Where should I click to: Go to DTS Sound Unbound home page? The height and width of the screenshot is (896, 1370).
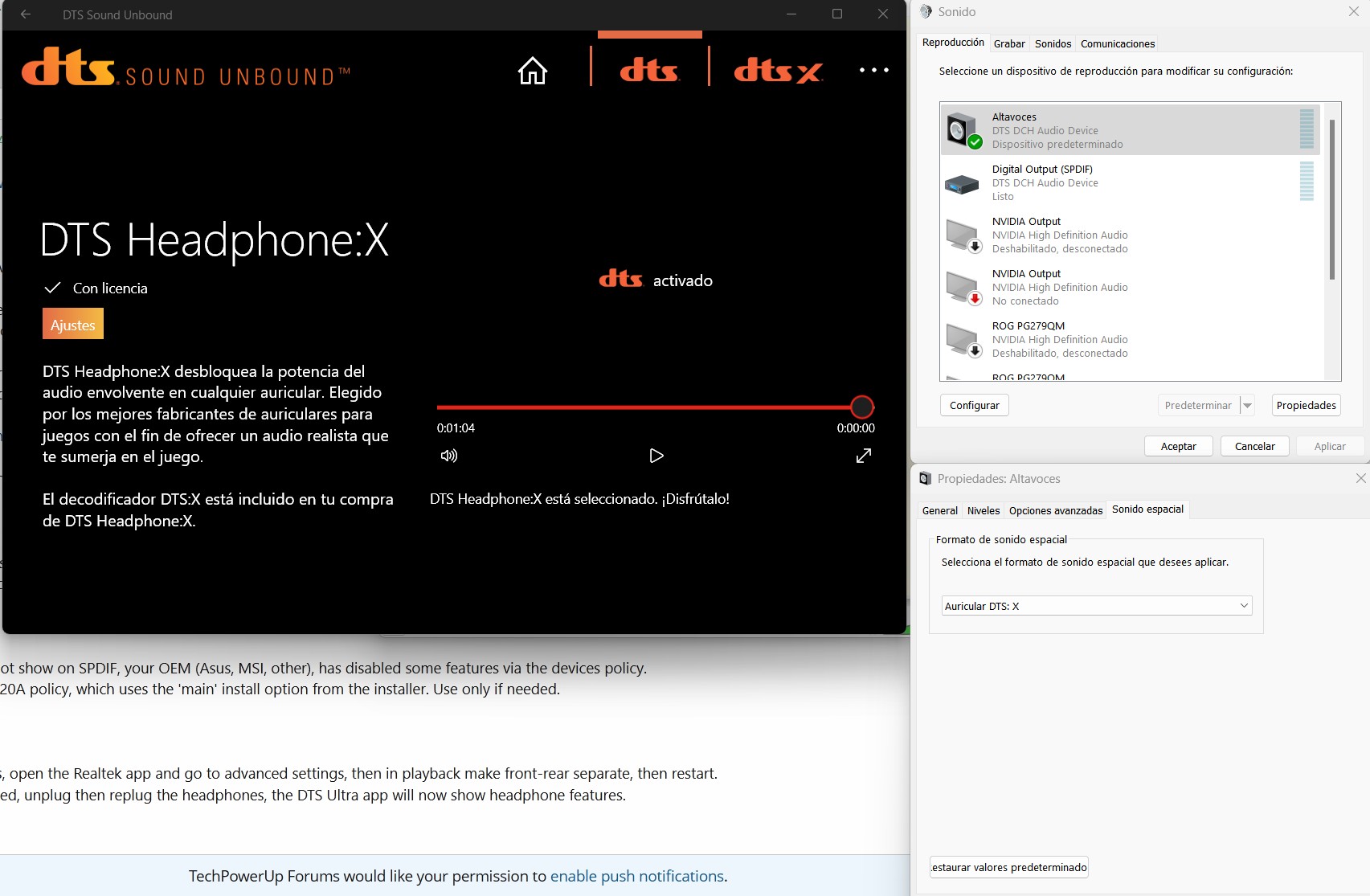(532, 71)
